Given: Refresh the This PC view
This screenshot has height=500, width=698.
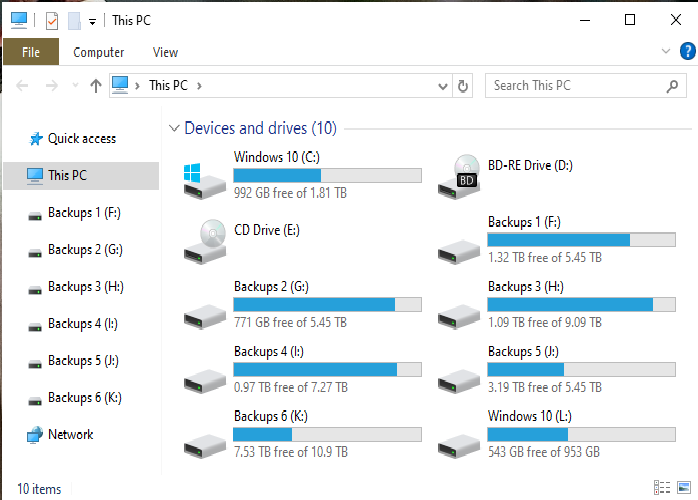Looking at the screenshot, I should pyautogui.click(x=463, y=86).
